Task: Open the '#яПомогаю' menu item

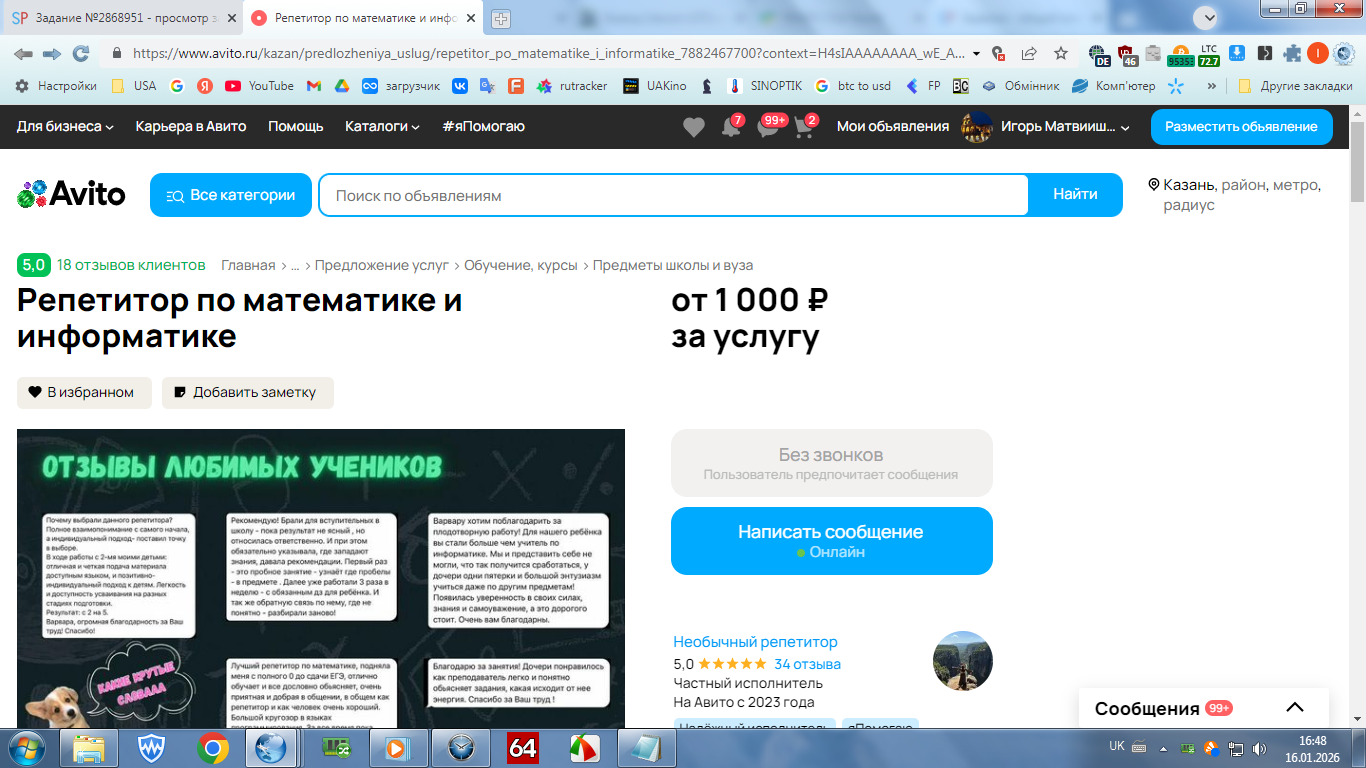Action: [484, 126]
